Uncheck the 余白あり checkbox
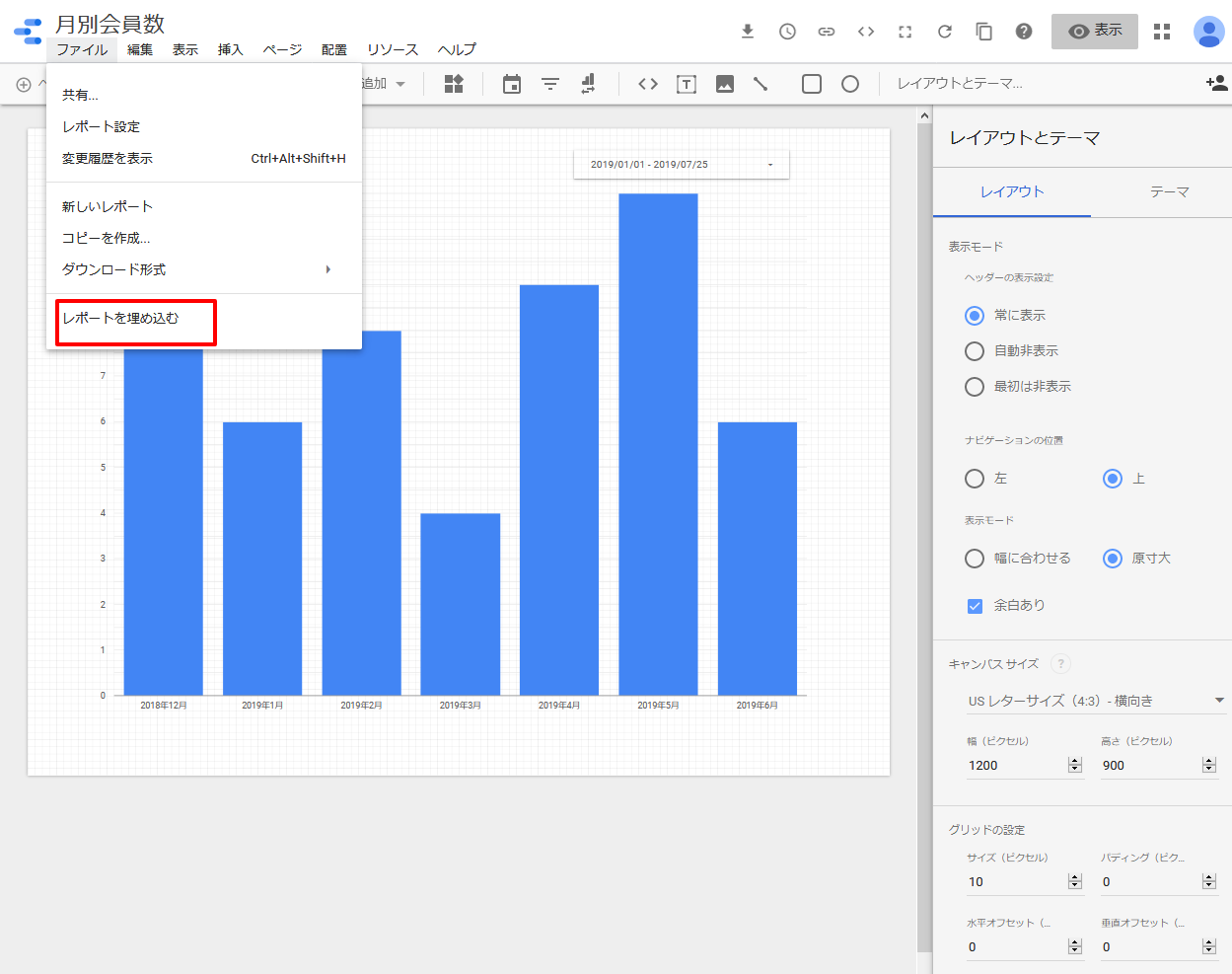 click(975, 606)
